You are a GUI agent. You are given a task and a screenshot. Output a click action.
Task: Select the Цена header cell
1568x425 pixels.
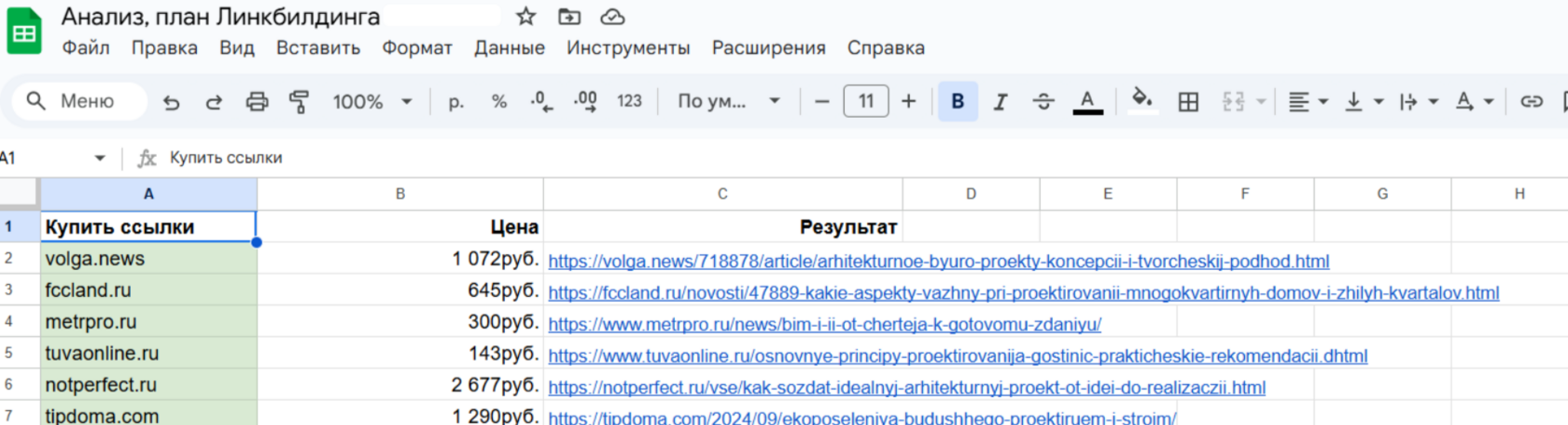[x=400, y=226]
